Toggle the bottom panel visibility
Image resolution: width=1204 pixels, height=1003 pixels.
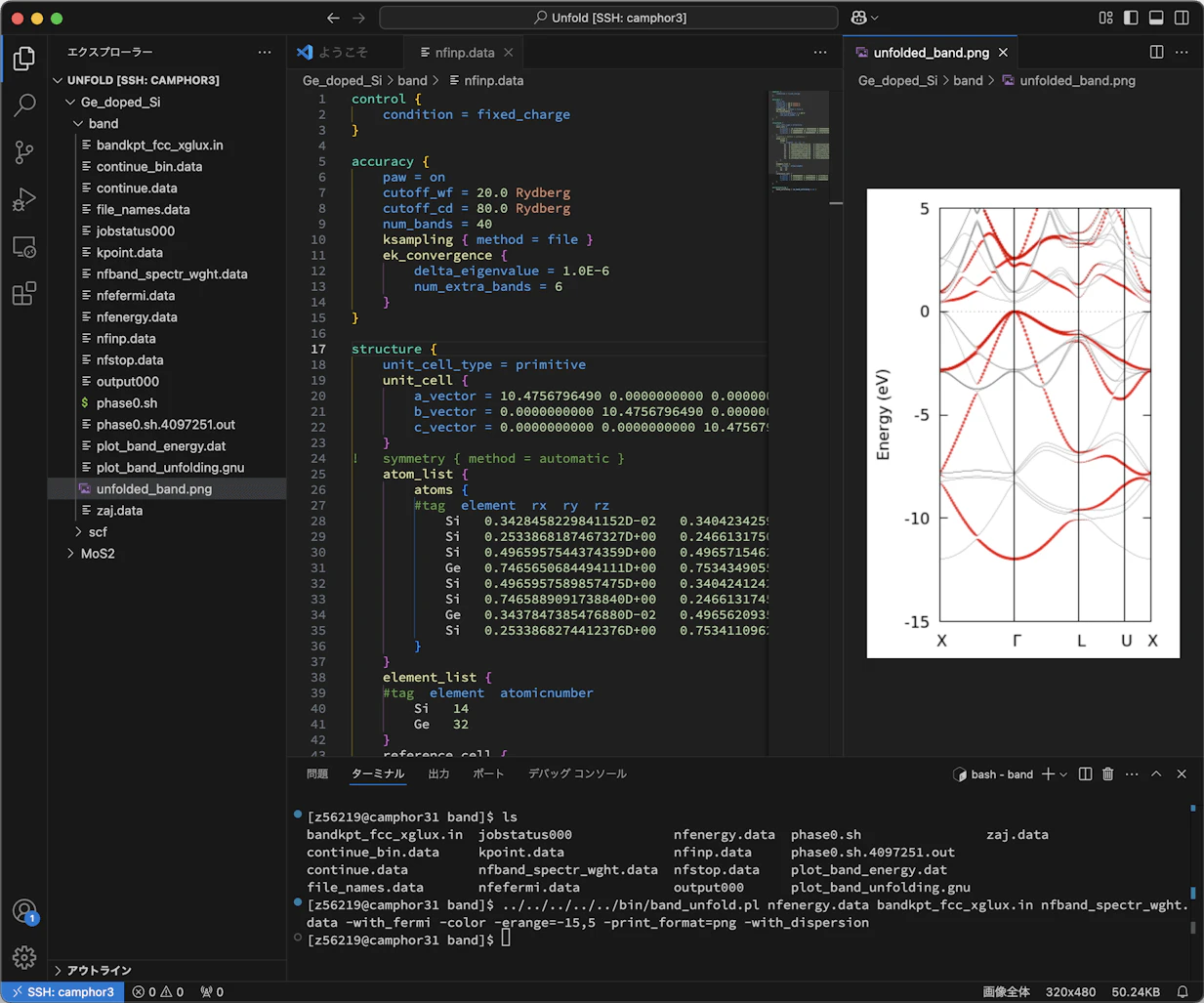1157,17
